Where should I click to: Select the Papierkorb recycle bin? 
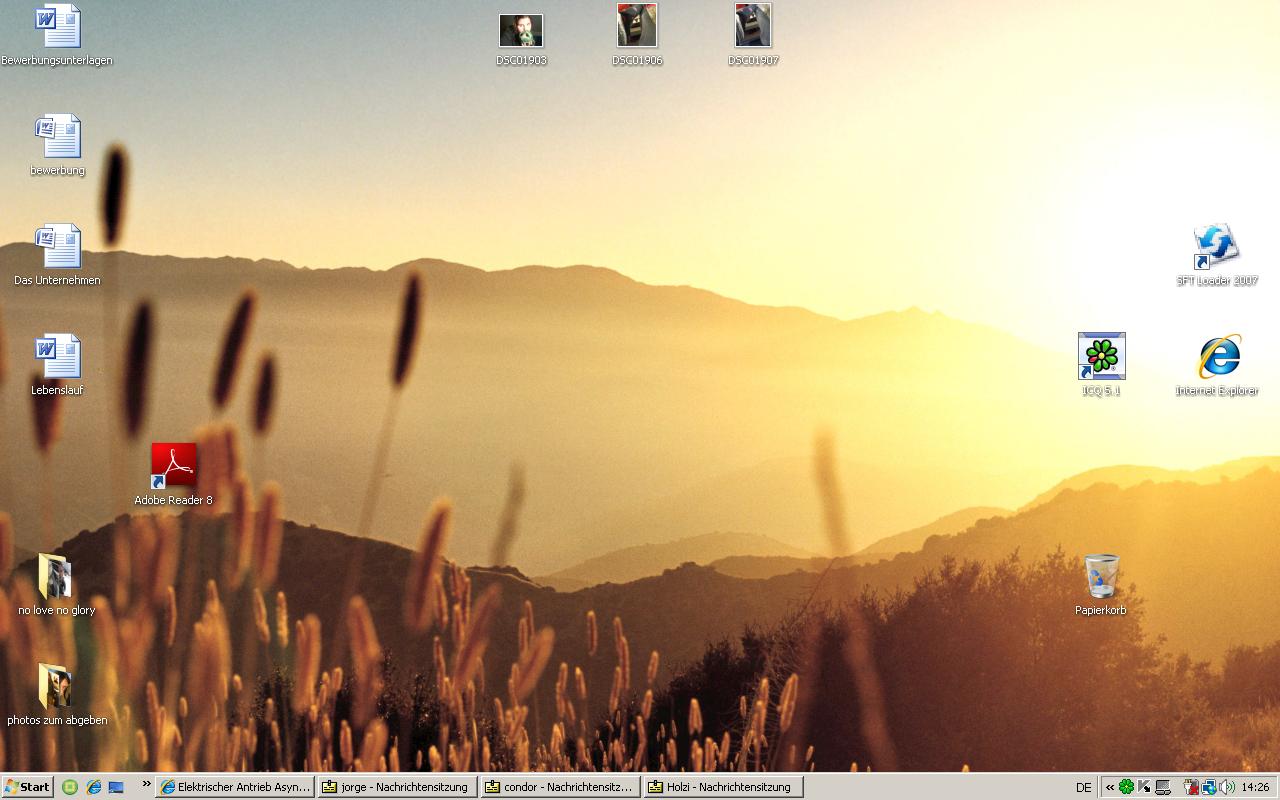pyautogui.click(x=1101, y=577)
